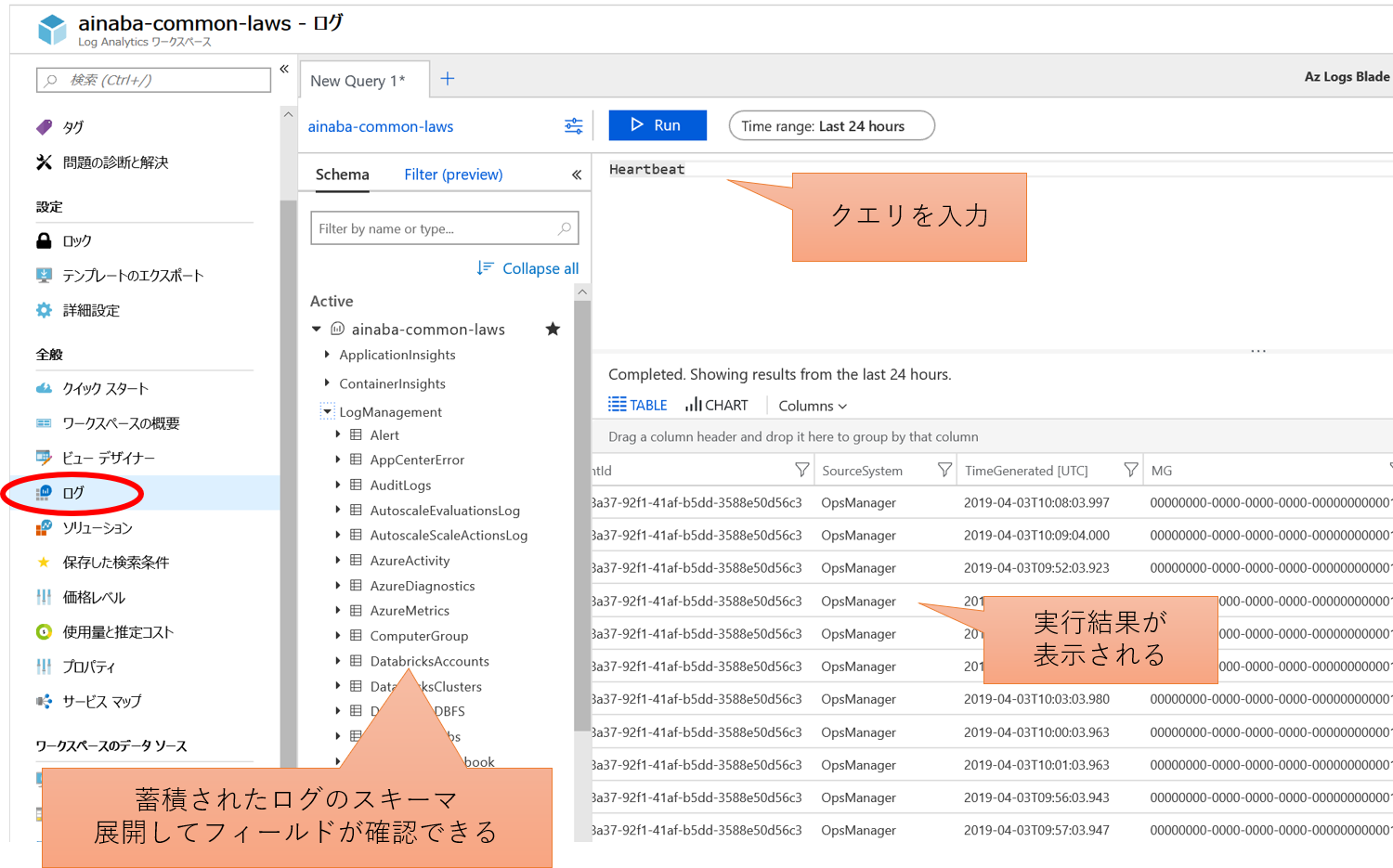Click the Heartbeat query editor line

pyautogui.click(x=647, y=169)
